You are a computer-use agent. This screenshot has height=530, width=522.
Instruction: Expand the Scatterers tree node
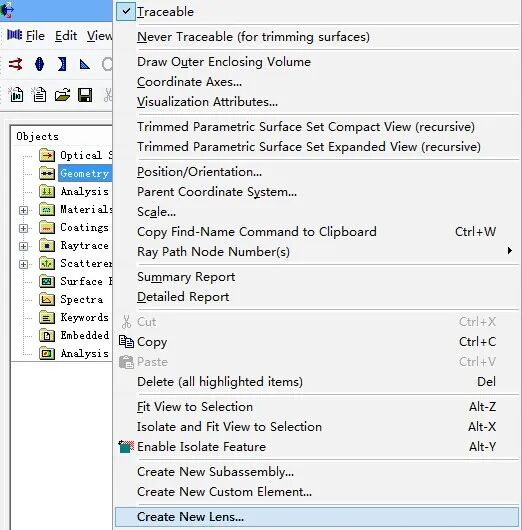[x=23, y=264]
